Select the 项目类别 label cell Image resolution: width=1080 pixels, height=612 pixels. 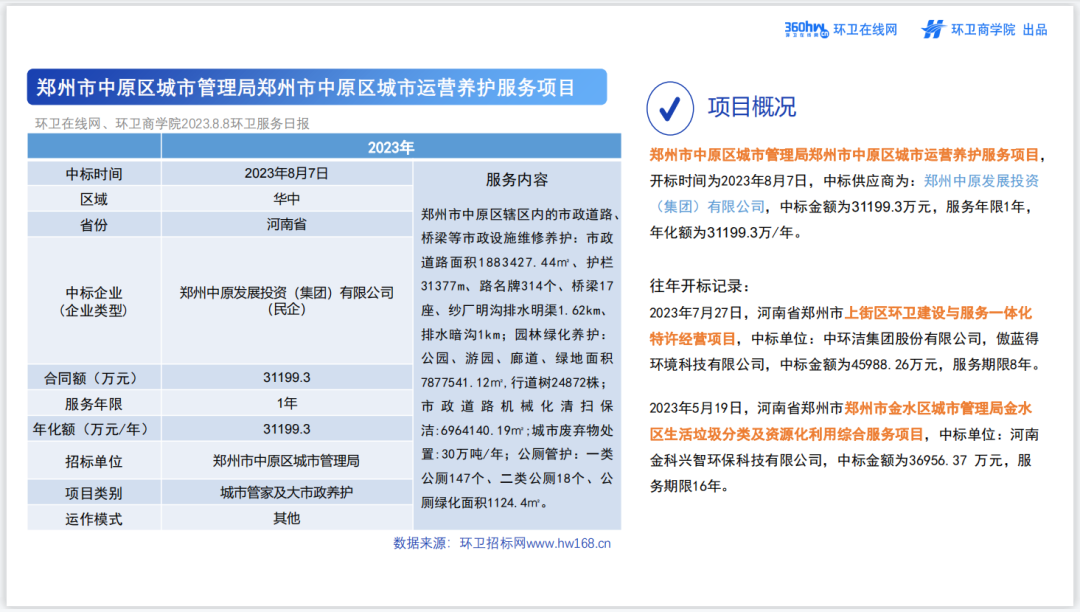click(94, 493)
